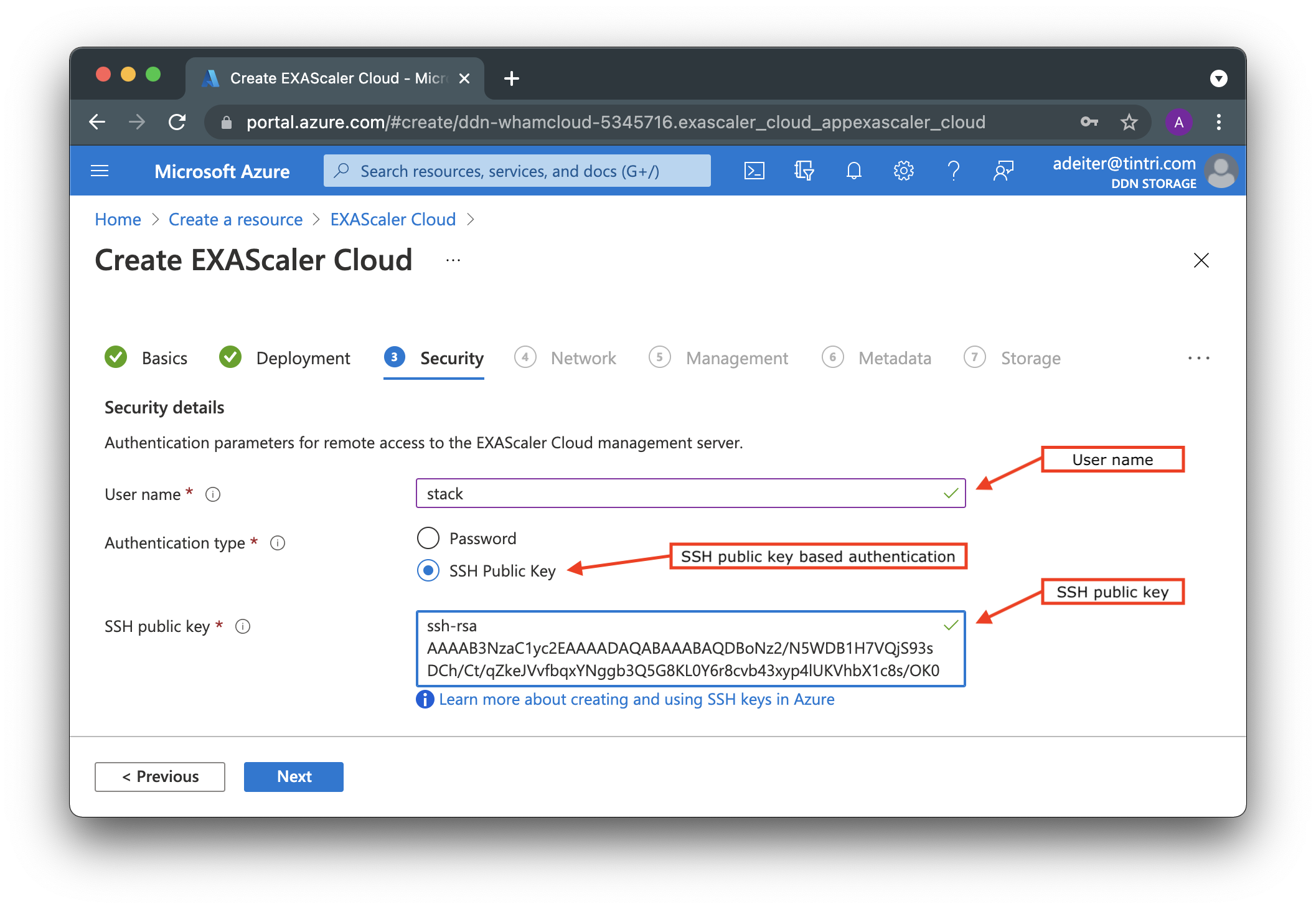1316x909 pixels.
Task: Open the Chrome tab search dropdown arrow
Action: click(x=1218, y=78)
